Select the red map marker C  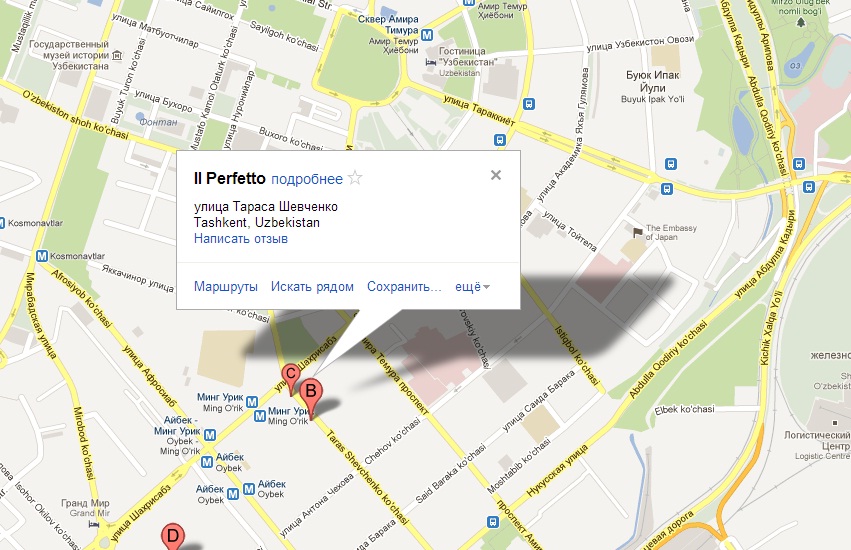point(290,376)
